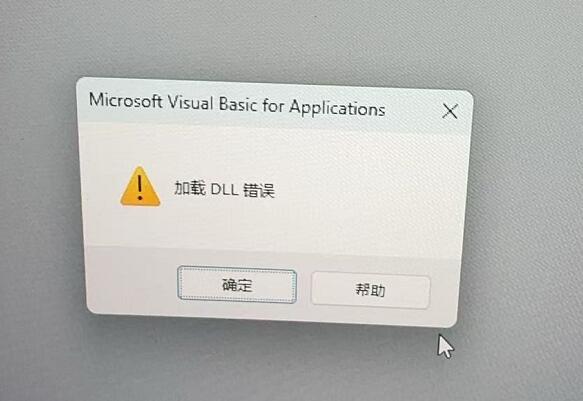Acknowledge the error by clicking 确定

[237, 285]
